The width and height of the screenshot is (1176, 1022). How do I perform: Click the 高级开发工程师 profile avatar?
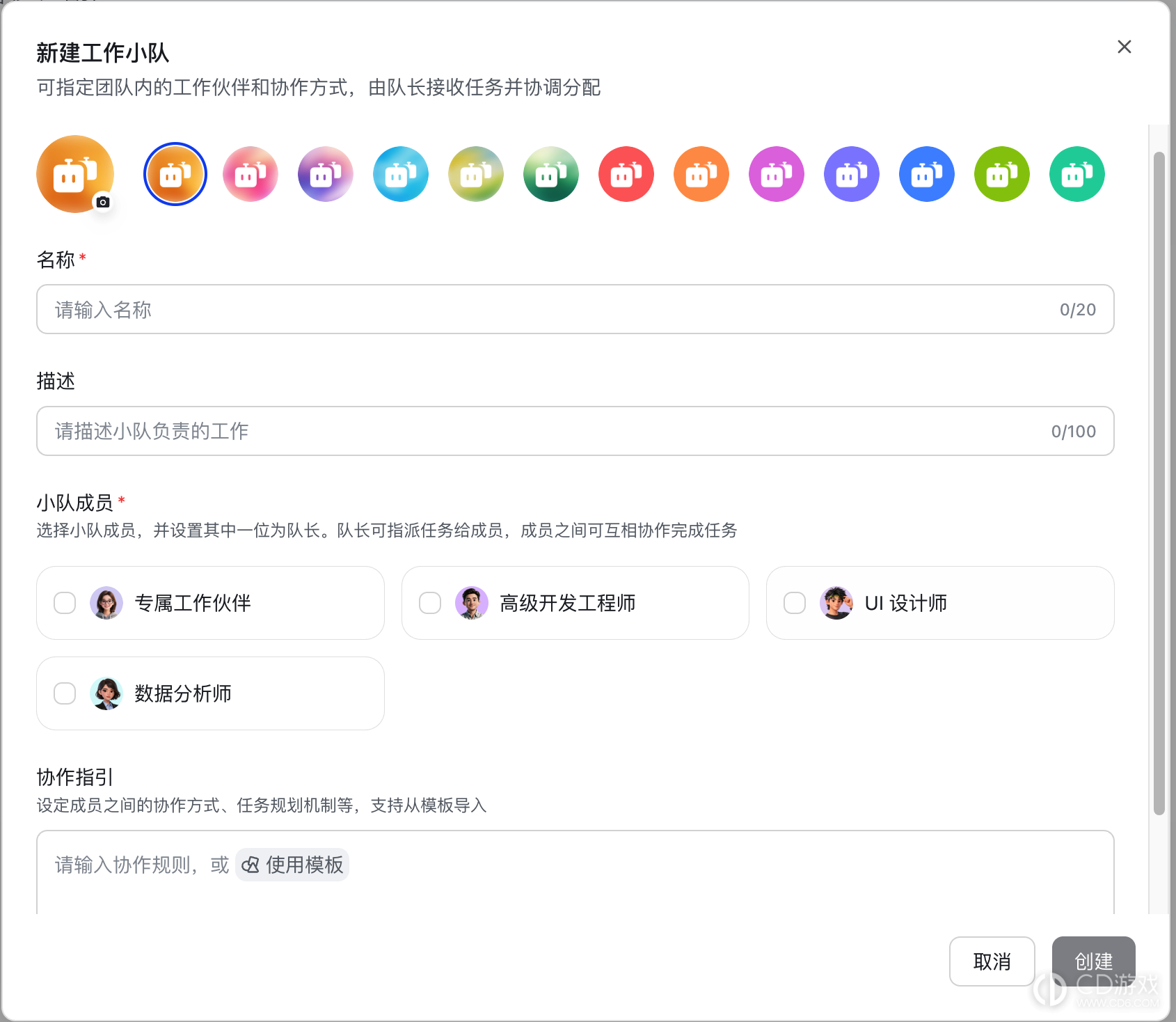click(x=472, y=603)
